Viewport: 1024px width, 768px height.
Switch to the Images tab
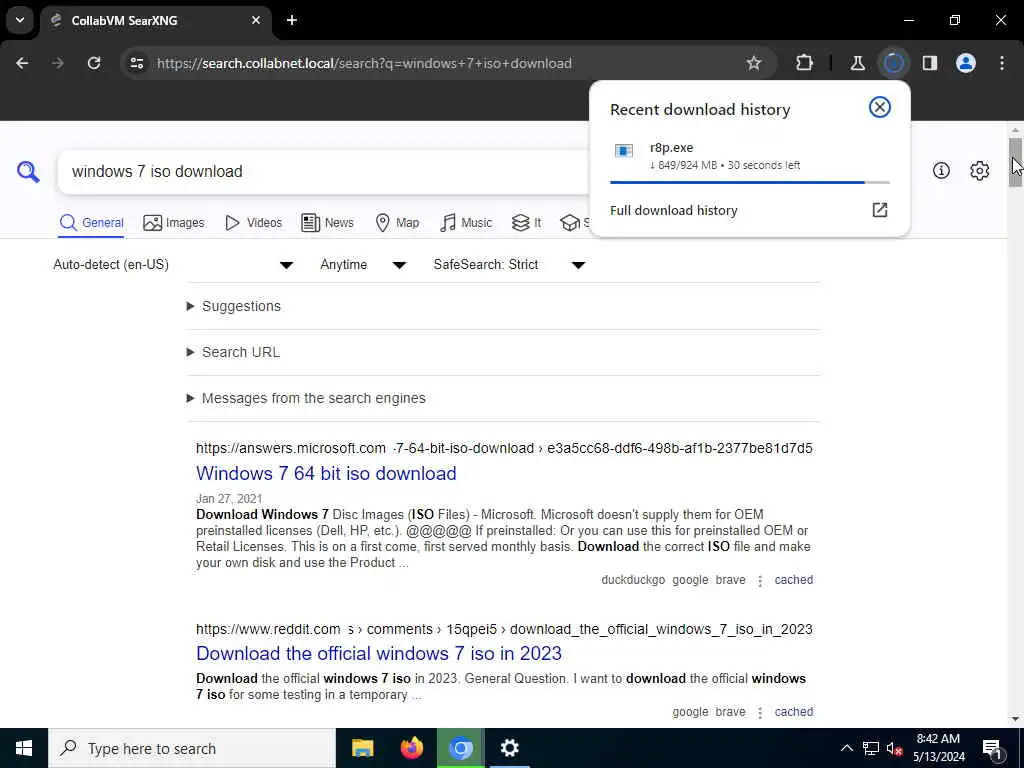174,223
